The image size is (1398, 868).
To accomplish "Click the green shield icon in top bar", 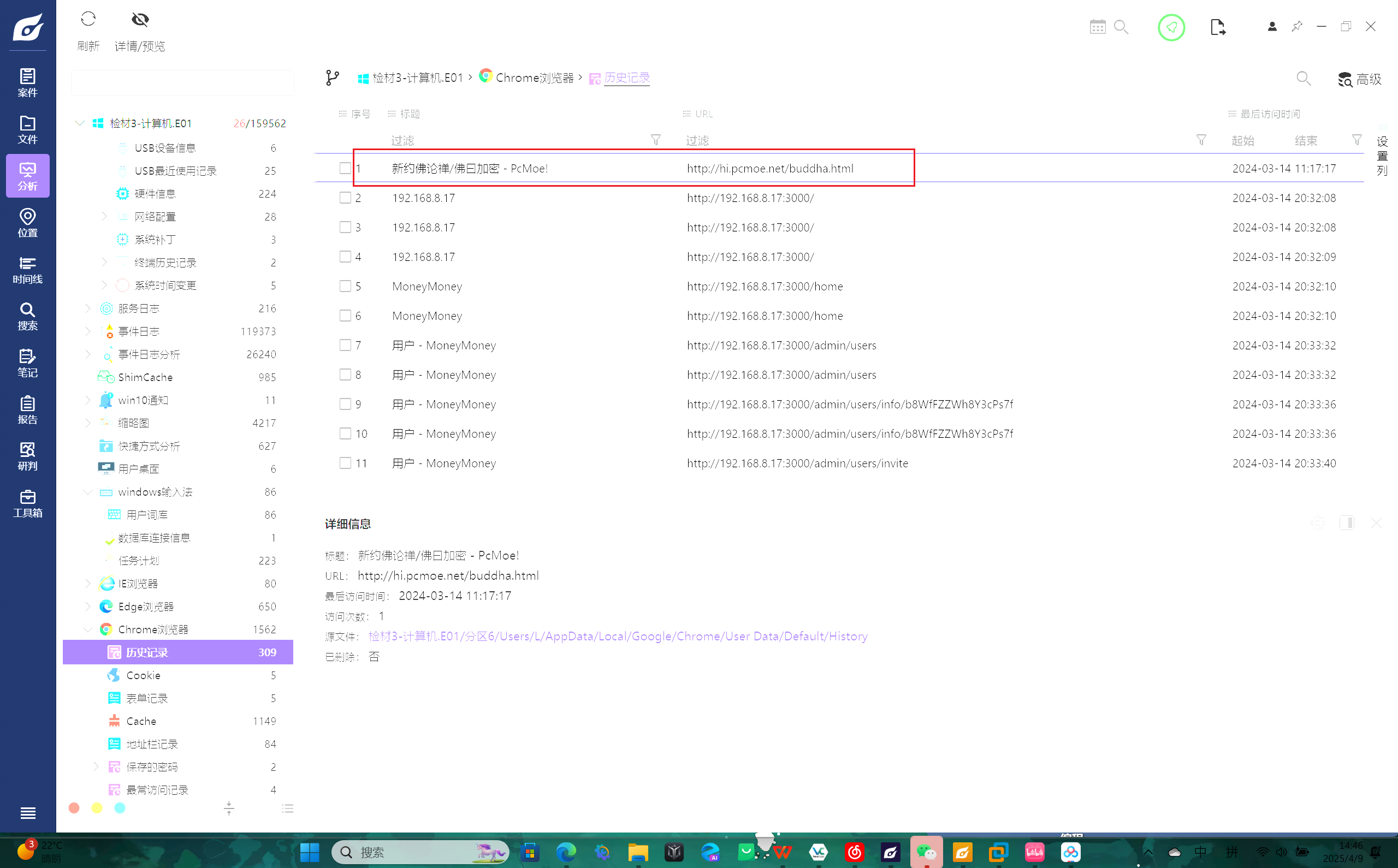I will point(1171,27).
